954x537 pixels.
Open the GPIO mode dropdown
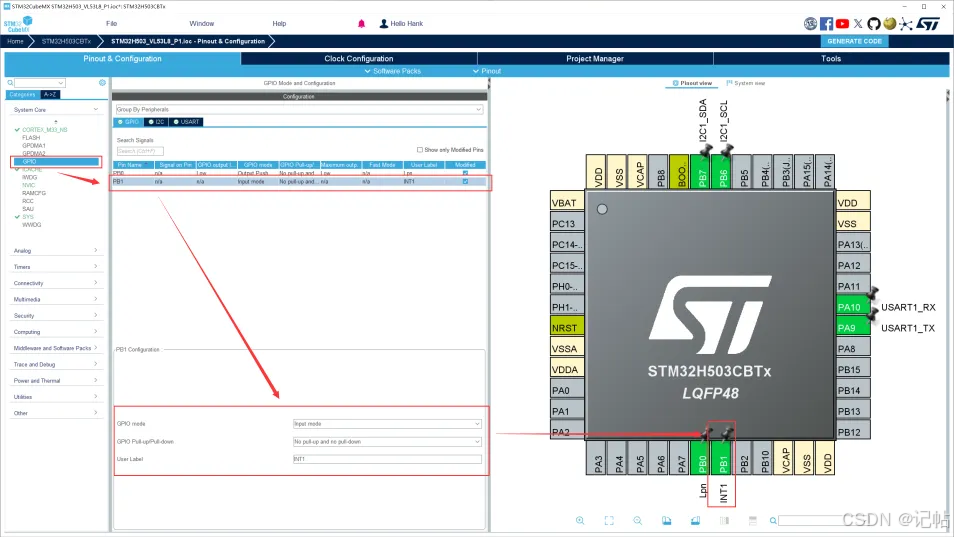coord(386,424)
